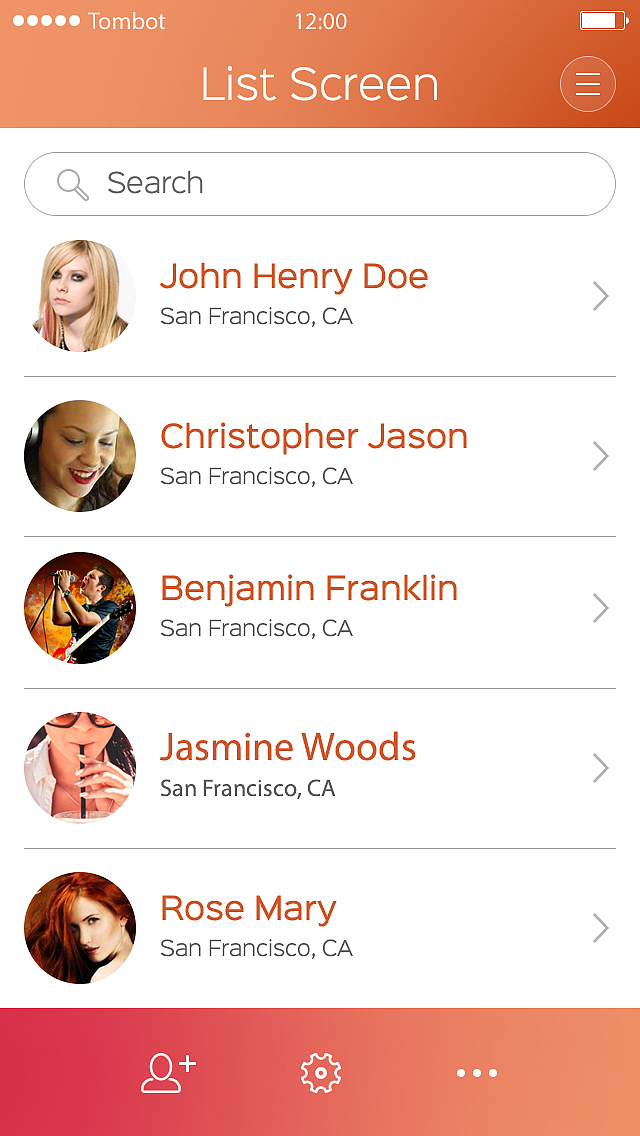View John Henry Doe's profile photo
The image size is (640, 1136).
(x=80, y=296)
